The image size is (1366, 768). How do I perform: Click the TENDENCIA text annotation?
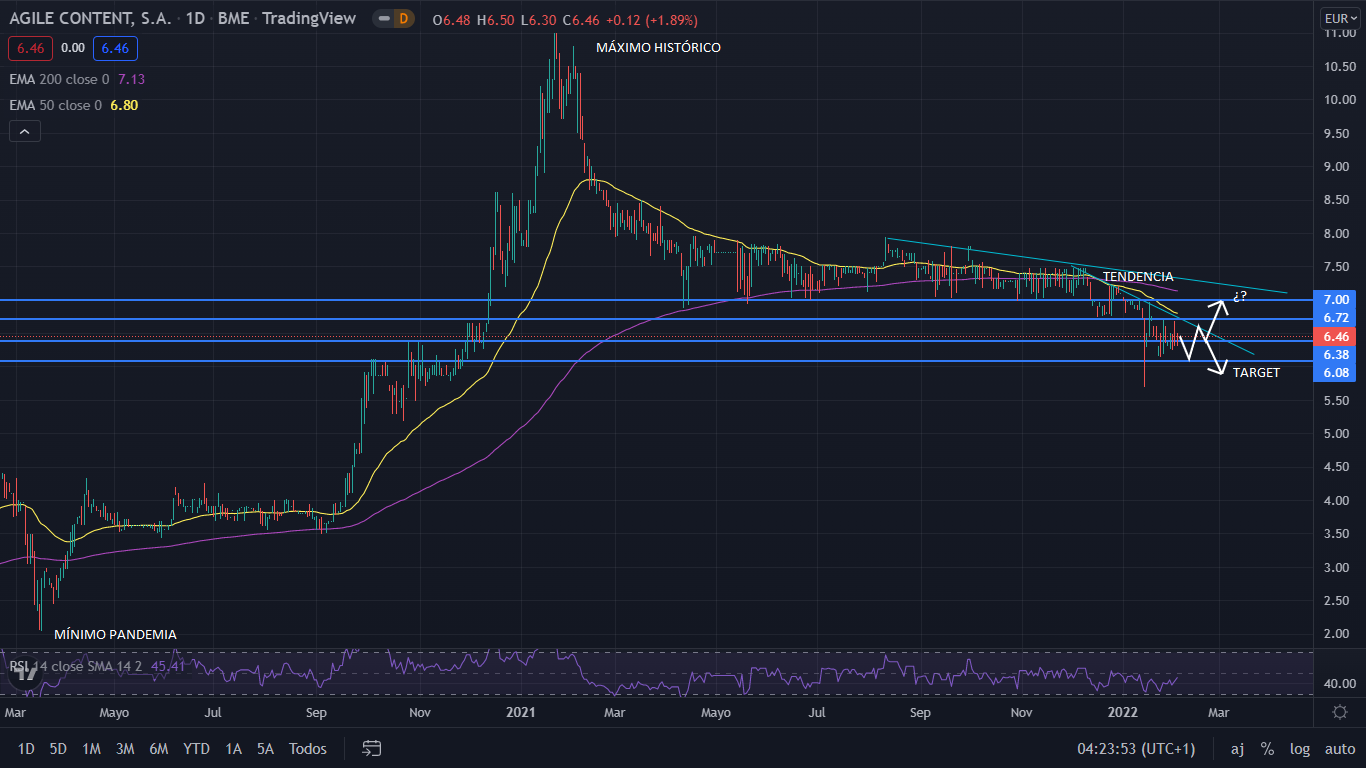pos(1138,276)
